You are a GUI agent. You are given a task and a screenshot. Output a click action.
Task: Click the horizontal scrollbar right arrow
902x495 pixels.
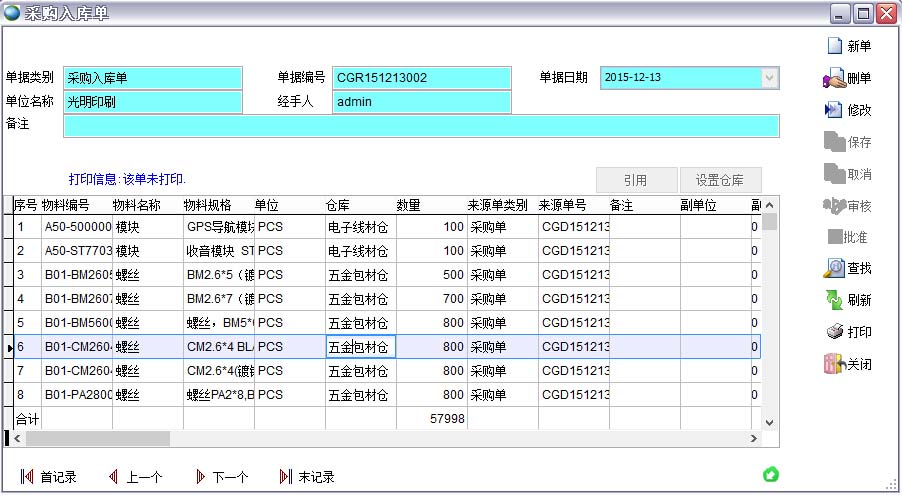tap(754, 439)
